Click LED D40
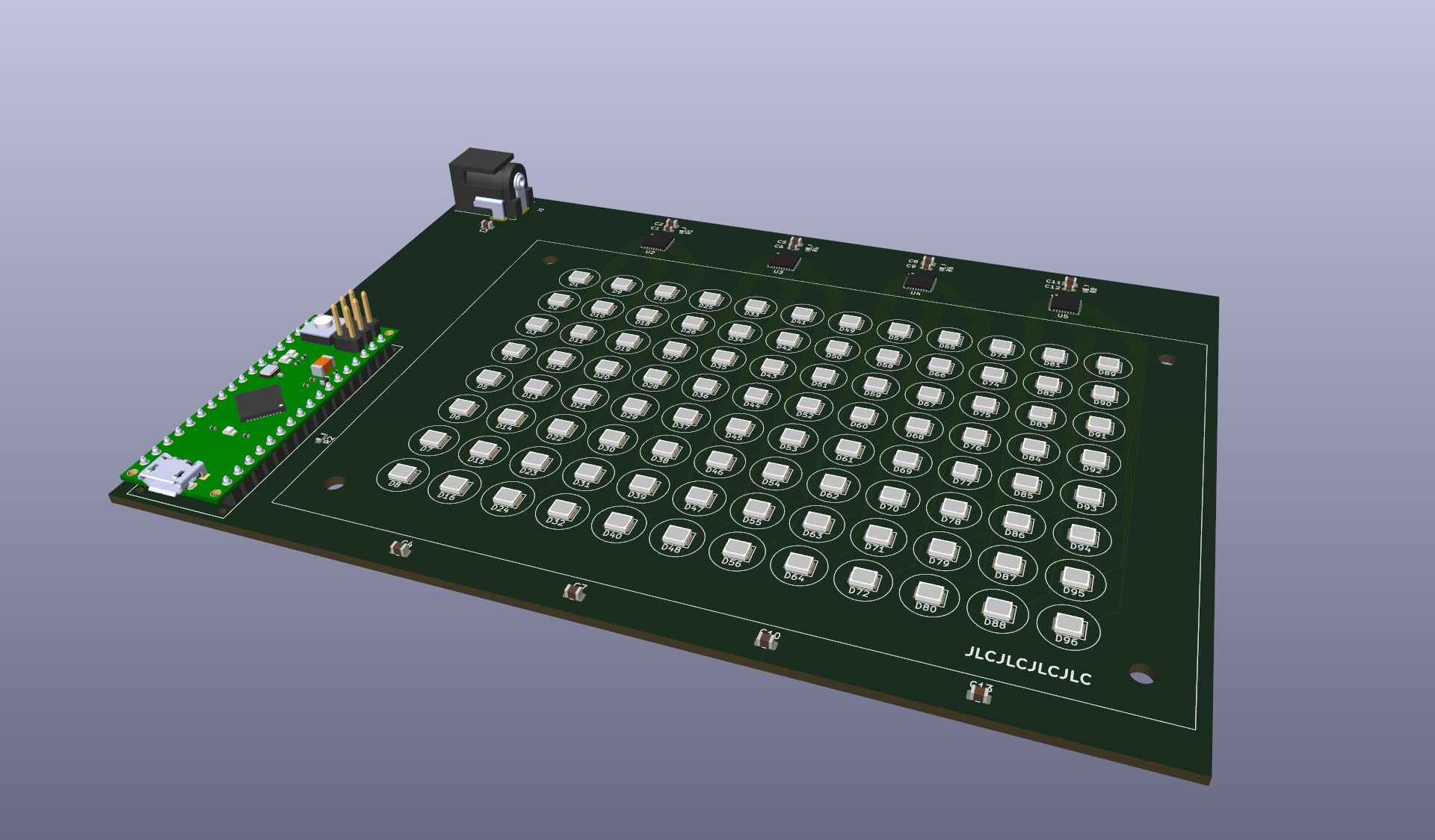Viewport: 1435px width, 840px height. (620, 522)
